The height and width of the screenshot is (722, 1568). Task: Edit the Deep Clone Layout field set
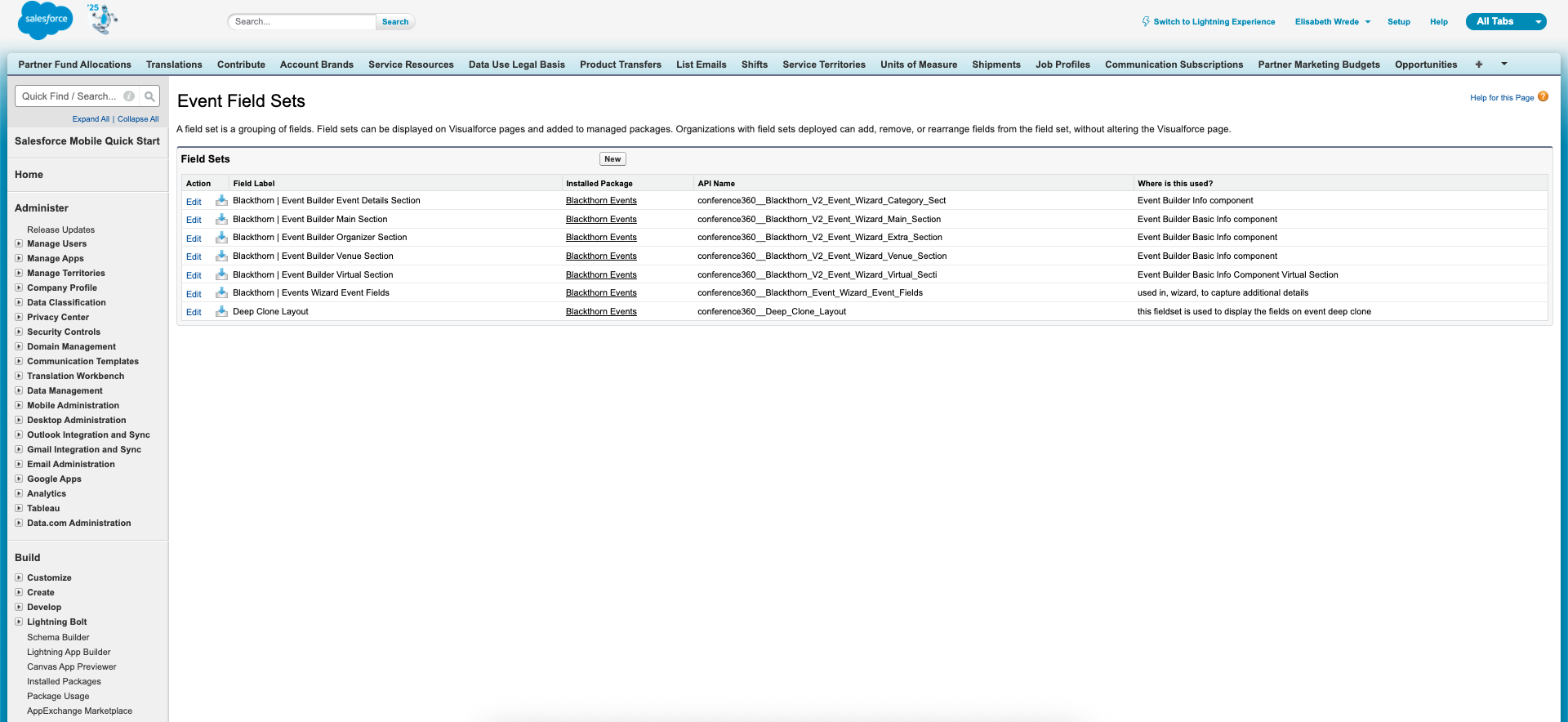pos(194,312)
